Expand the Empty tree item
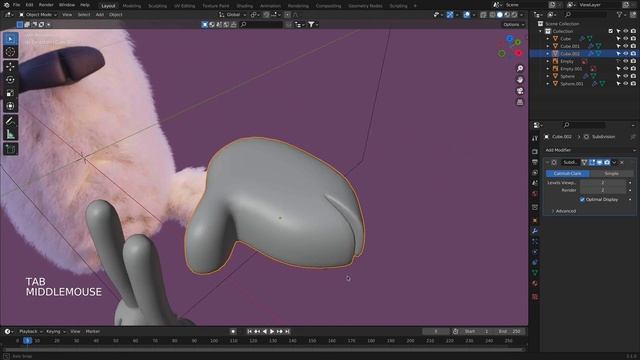This screenshot has width=640, height=360. point(548,61)
